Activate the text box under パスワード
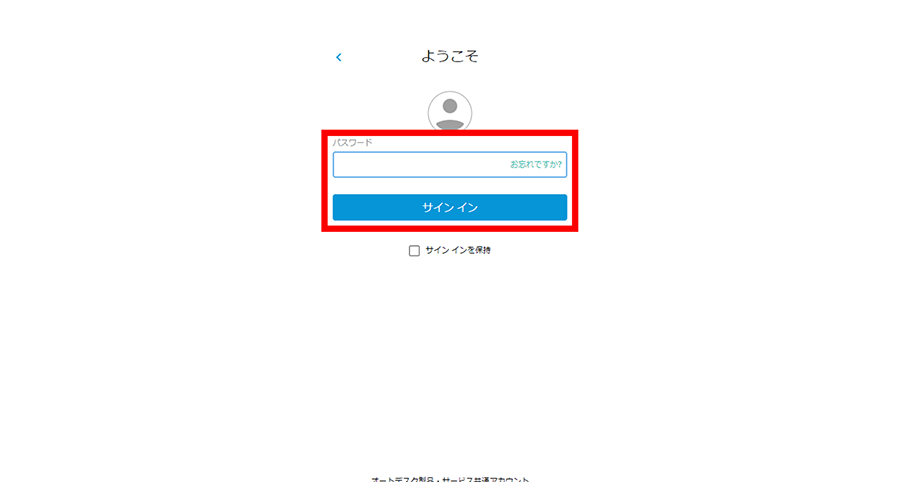Screen dimensions: 900x482 (450, 165)
